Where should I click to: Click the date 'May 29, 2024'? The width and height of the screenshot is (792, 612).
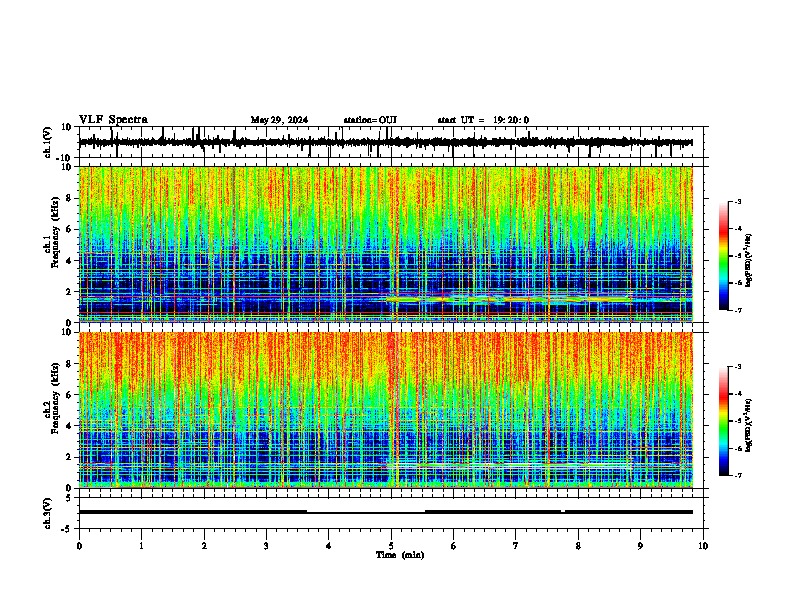coord(279,120)
